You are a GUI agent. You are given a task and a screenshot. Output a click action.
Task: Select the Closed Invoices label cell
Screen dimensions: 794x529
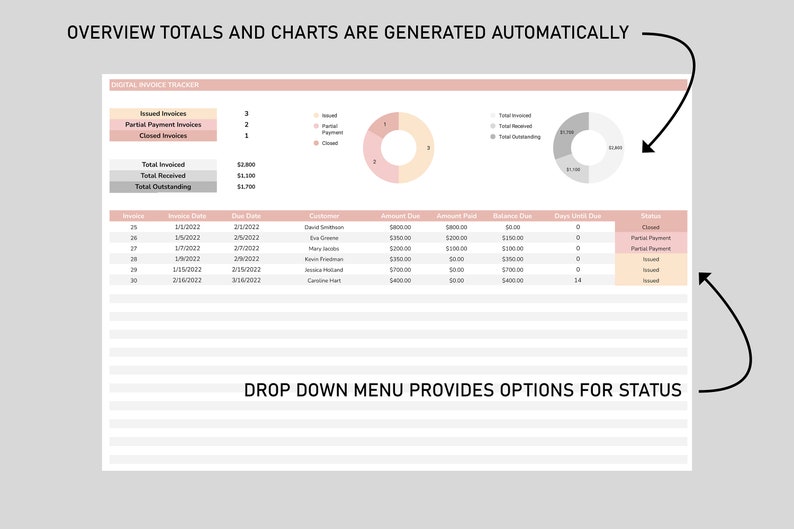(163, 136)
